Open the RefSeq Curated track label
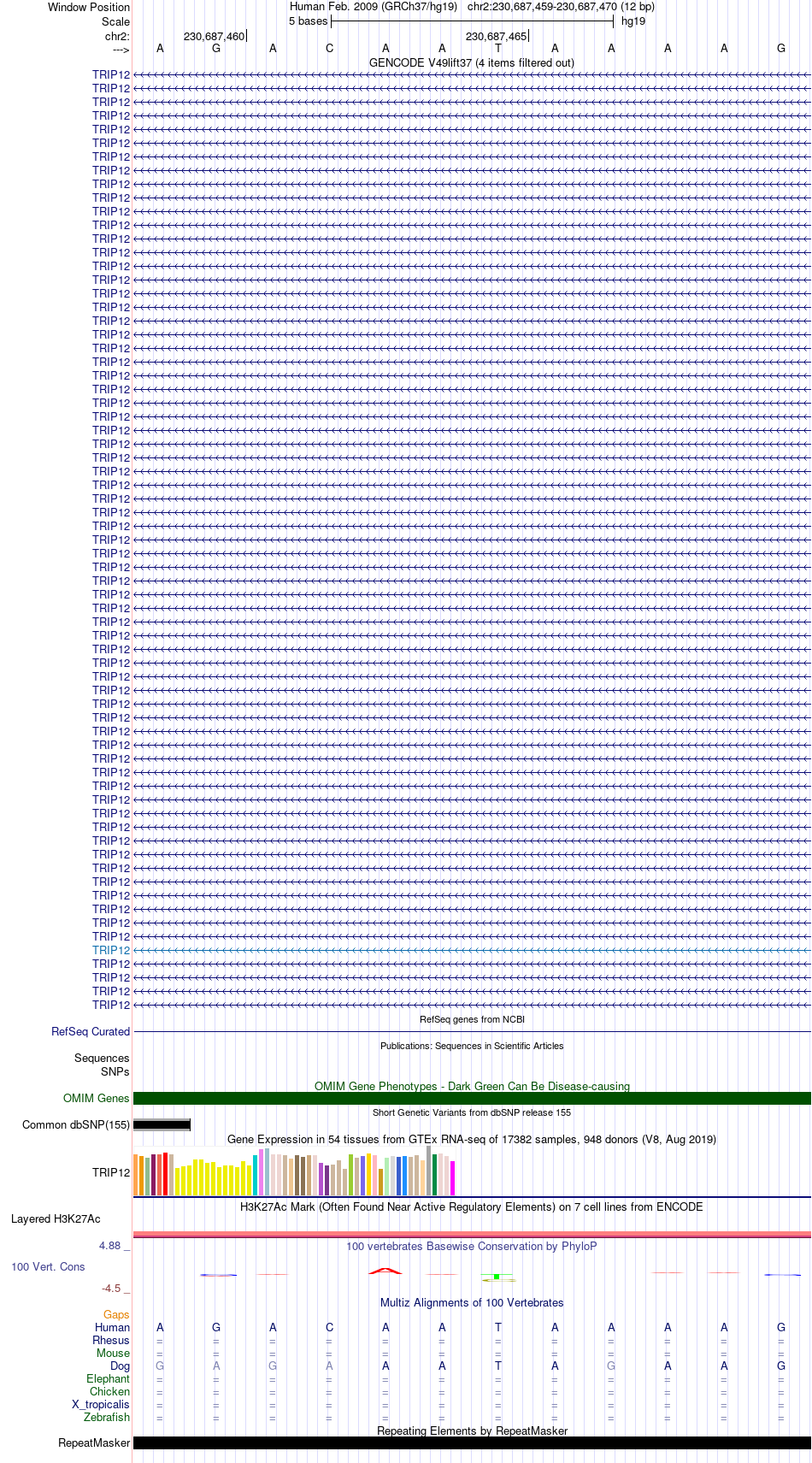The image size is (812, 1463). pyautogui.click(x=91, y=1031)
